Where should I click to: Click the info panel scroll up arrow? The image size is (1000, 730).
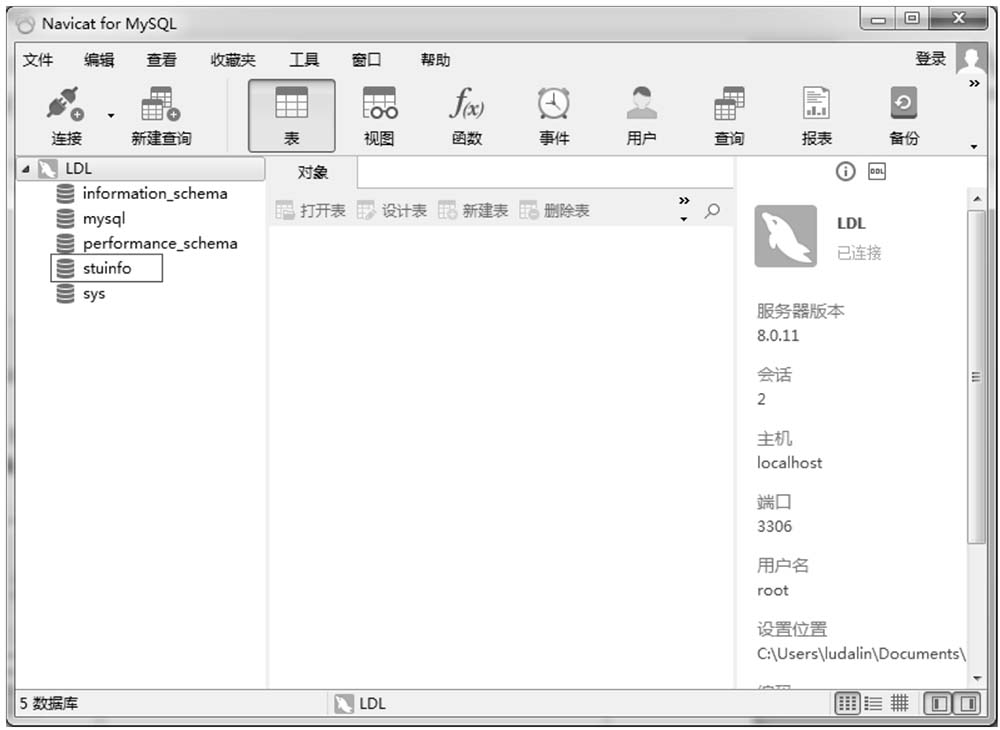click(976, 199)
